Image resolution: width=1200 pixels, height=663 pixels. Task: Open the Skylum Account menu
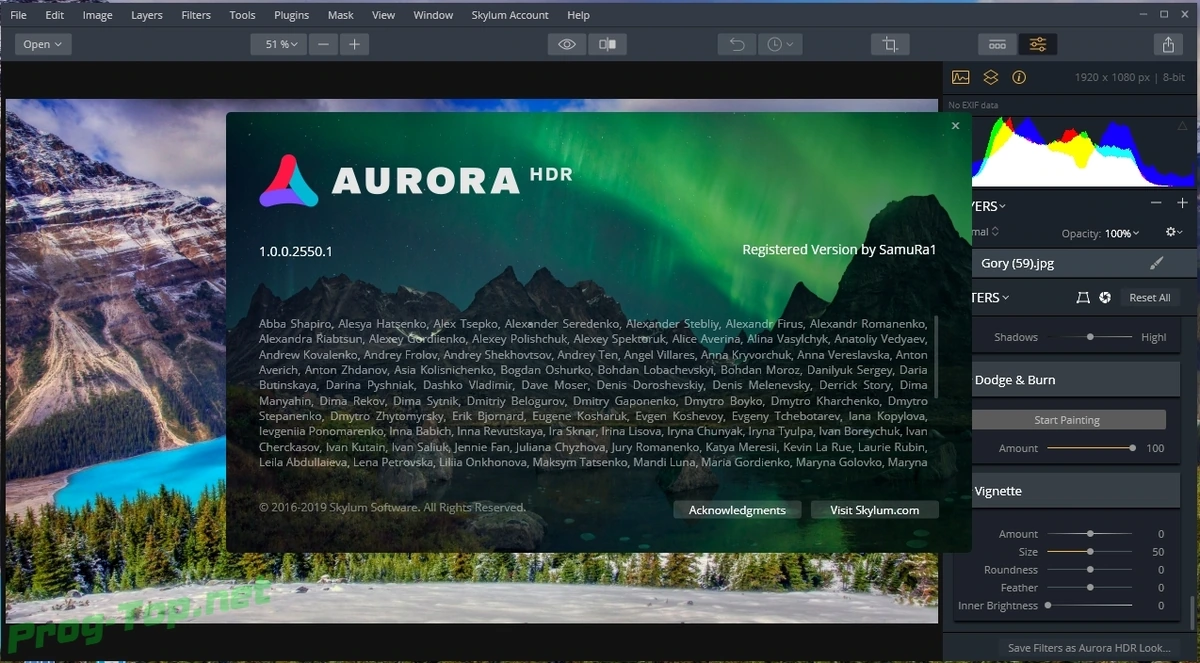510,15
